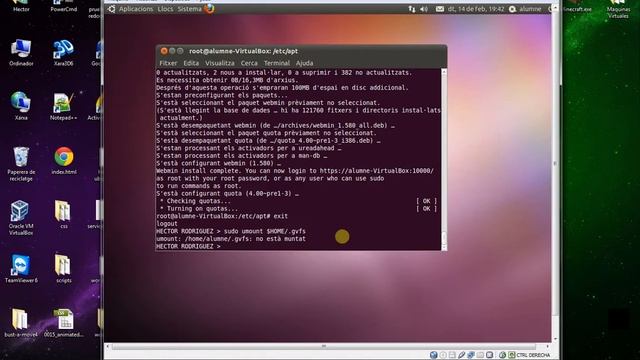Launch TeamViewer 6 shortcut
The image size is (640, 360).
[21, 268]
